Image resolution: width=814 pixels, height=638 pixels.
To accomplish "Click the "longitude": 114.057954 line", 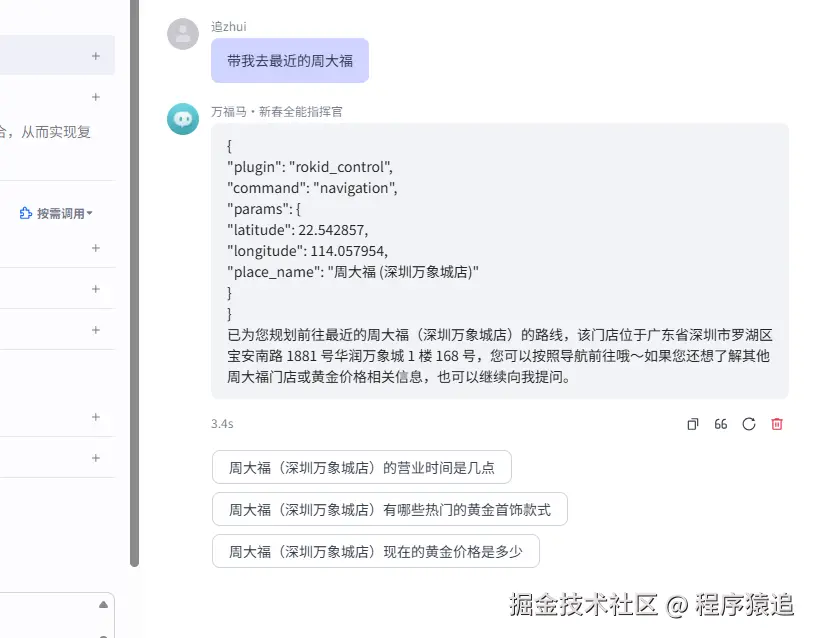I will point(307,251).
